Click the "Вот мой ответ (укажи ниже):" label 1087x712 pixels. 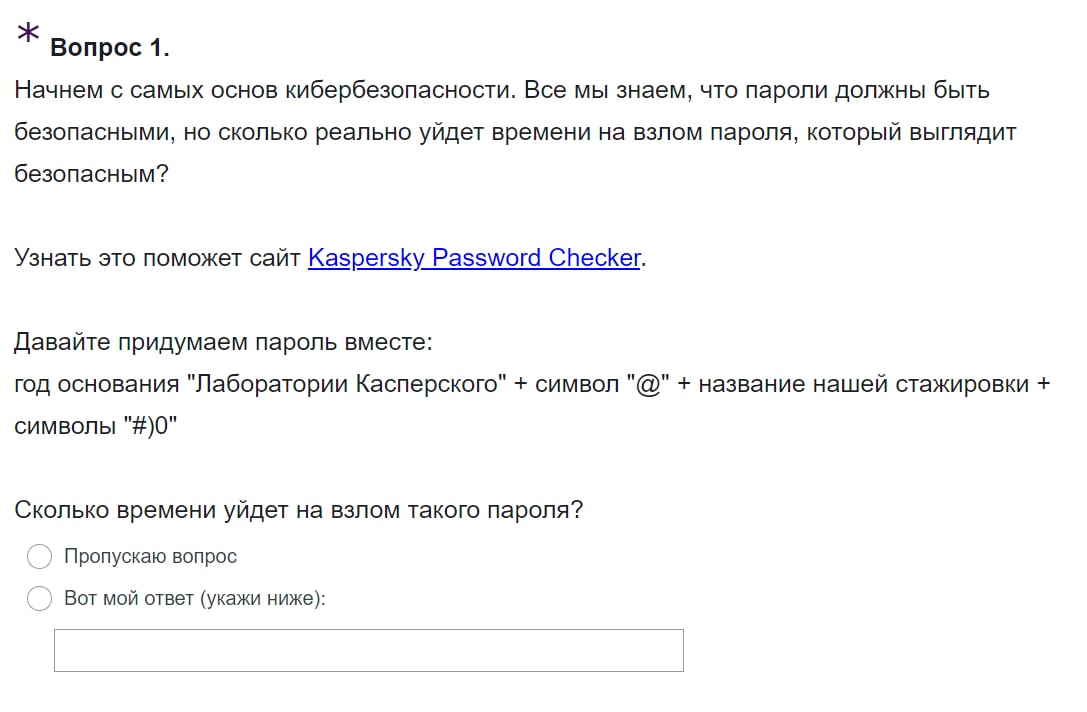(195, 599)
